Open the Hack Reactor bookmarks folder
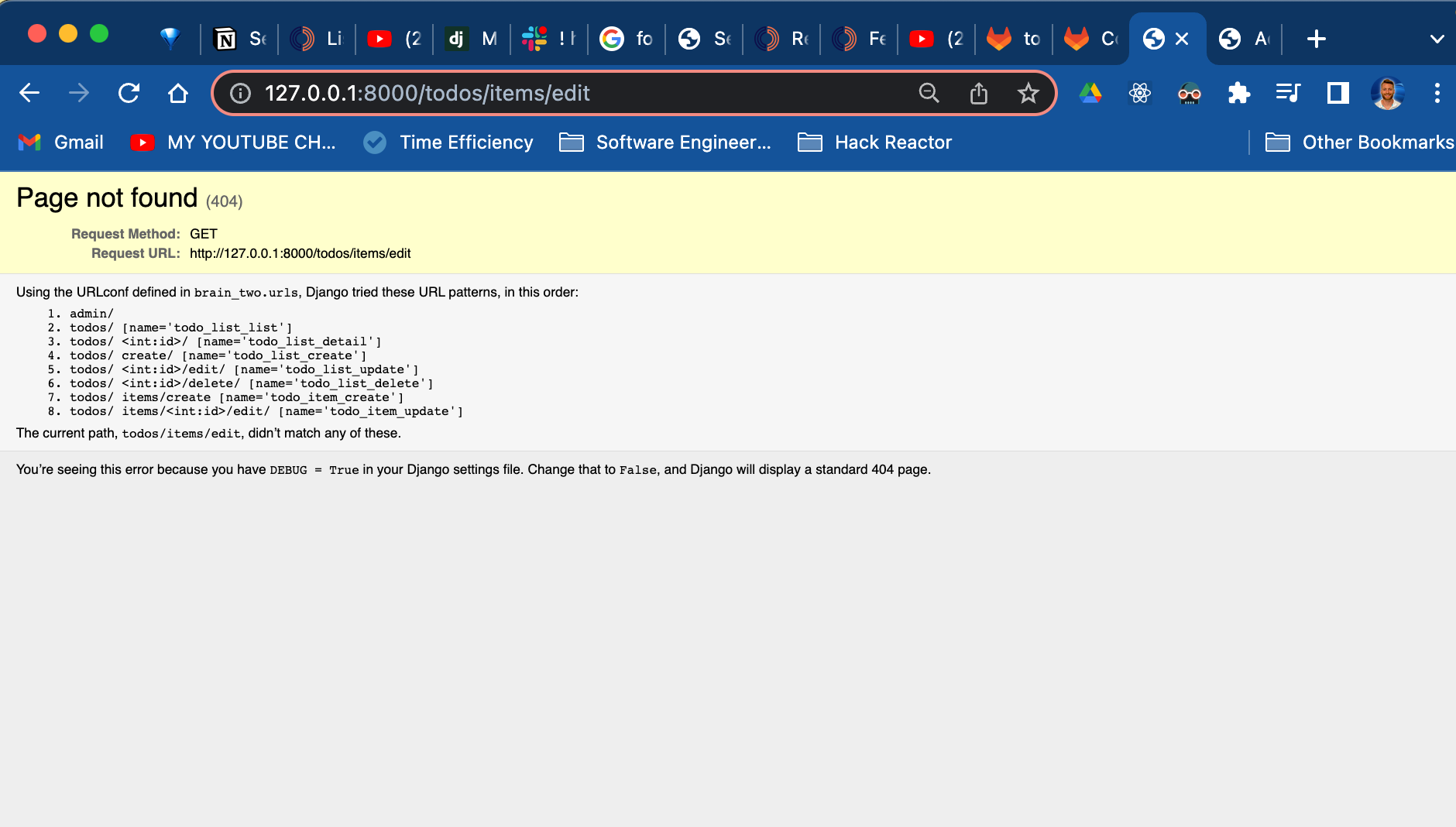This screenshot has height=827, width=1456. point(874,142)
